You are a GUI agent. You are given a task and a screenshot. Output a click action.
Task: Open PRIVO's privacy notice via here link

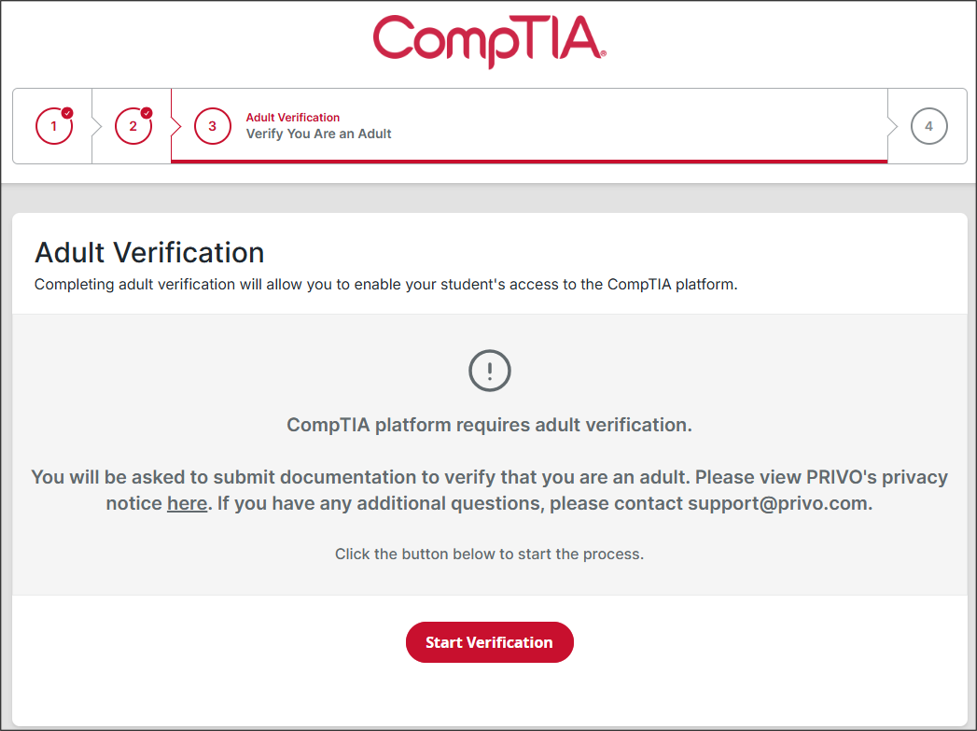(x=187, y=503)
